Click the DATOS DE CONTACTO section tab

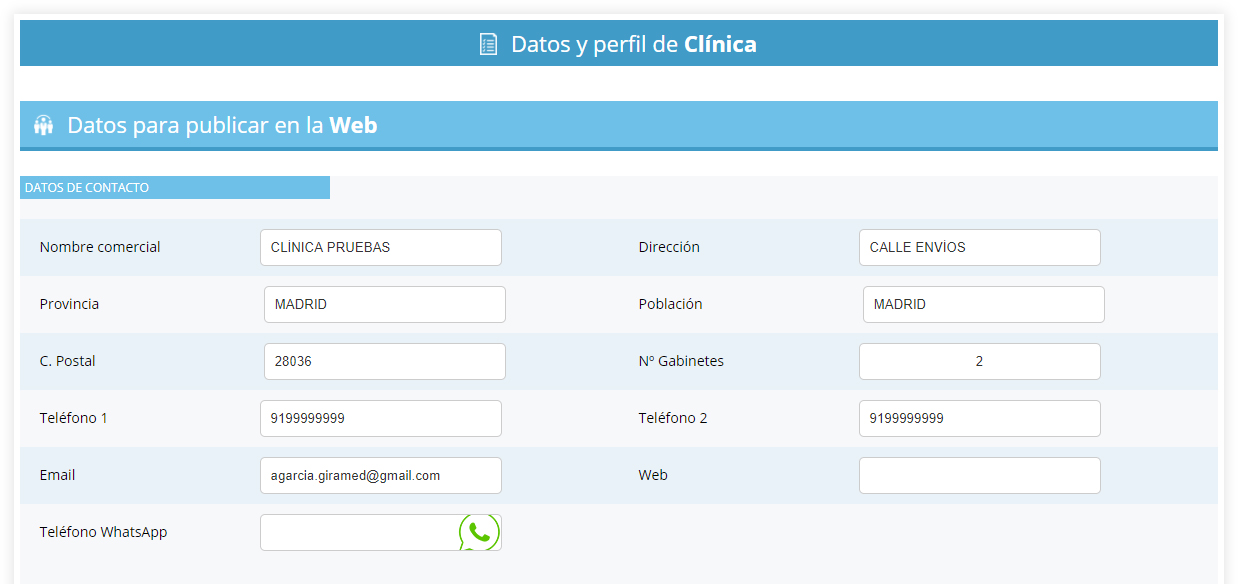pyautogui.click(x=174, y=187)
